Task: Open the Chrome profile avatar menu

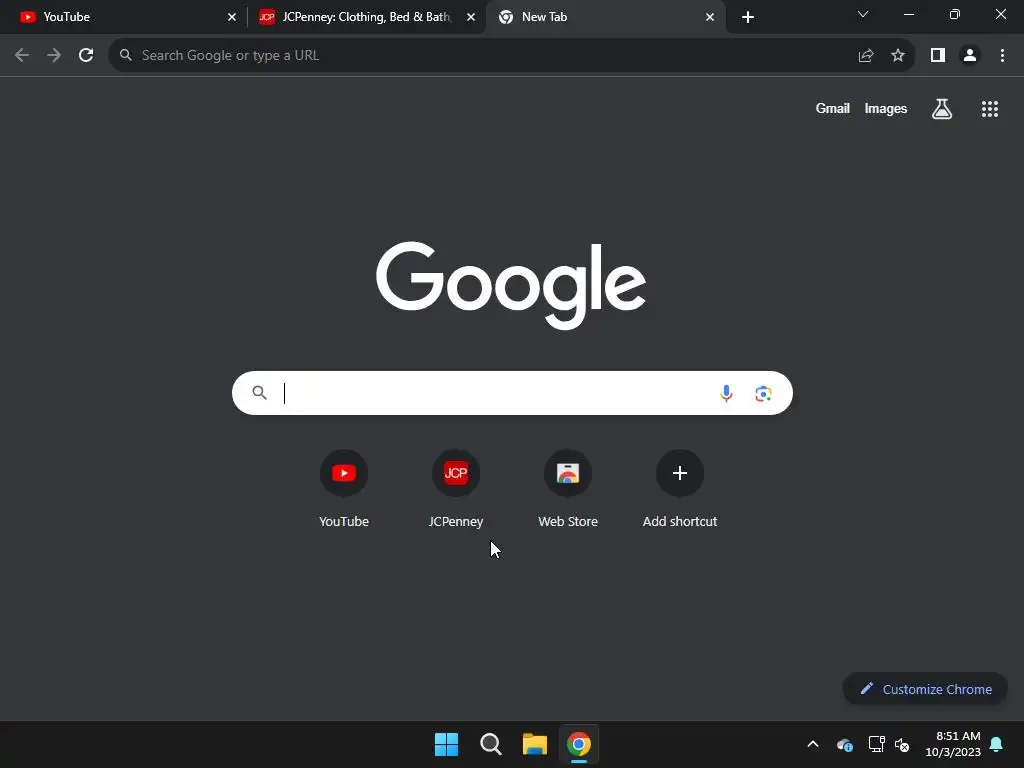Action: click(970, 56)
